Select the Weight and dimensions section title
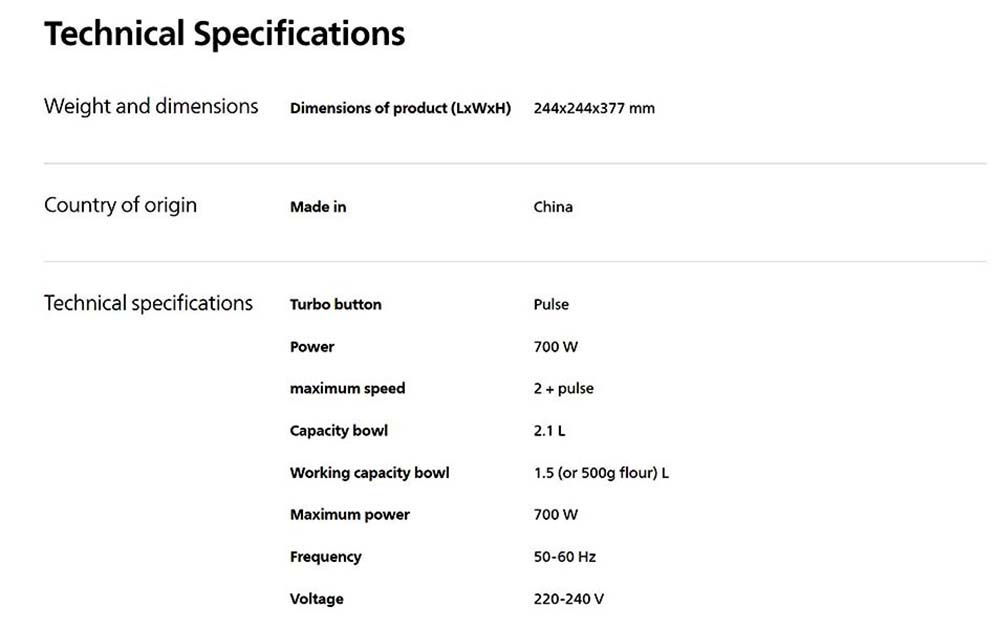The height and width of the screenshot is (629, 995). [x=151, y=107]
